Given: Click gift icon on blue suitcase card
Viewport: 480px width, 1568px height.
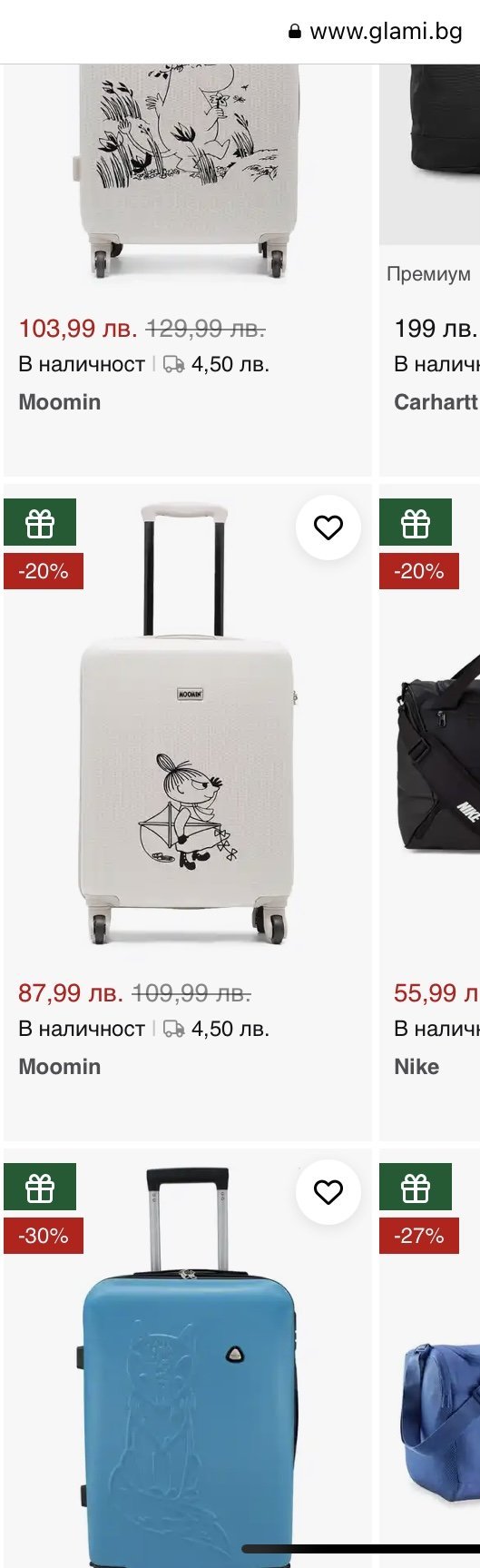Looking at the screenshot, I should pyautogui.click(x=40, y=1187).
